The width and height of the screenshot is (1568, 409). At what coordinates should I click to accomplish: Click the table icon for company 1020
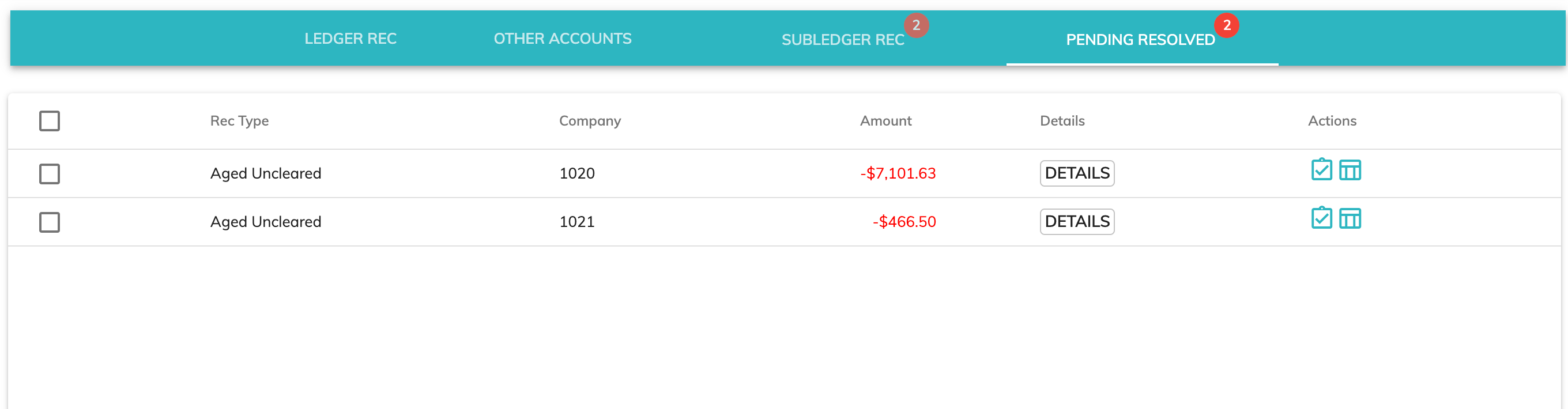tap(1350, 170)
